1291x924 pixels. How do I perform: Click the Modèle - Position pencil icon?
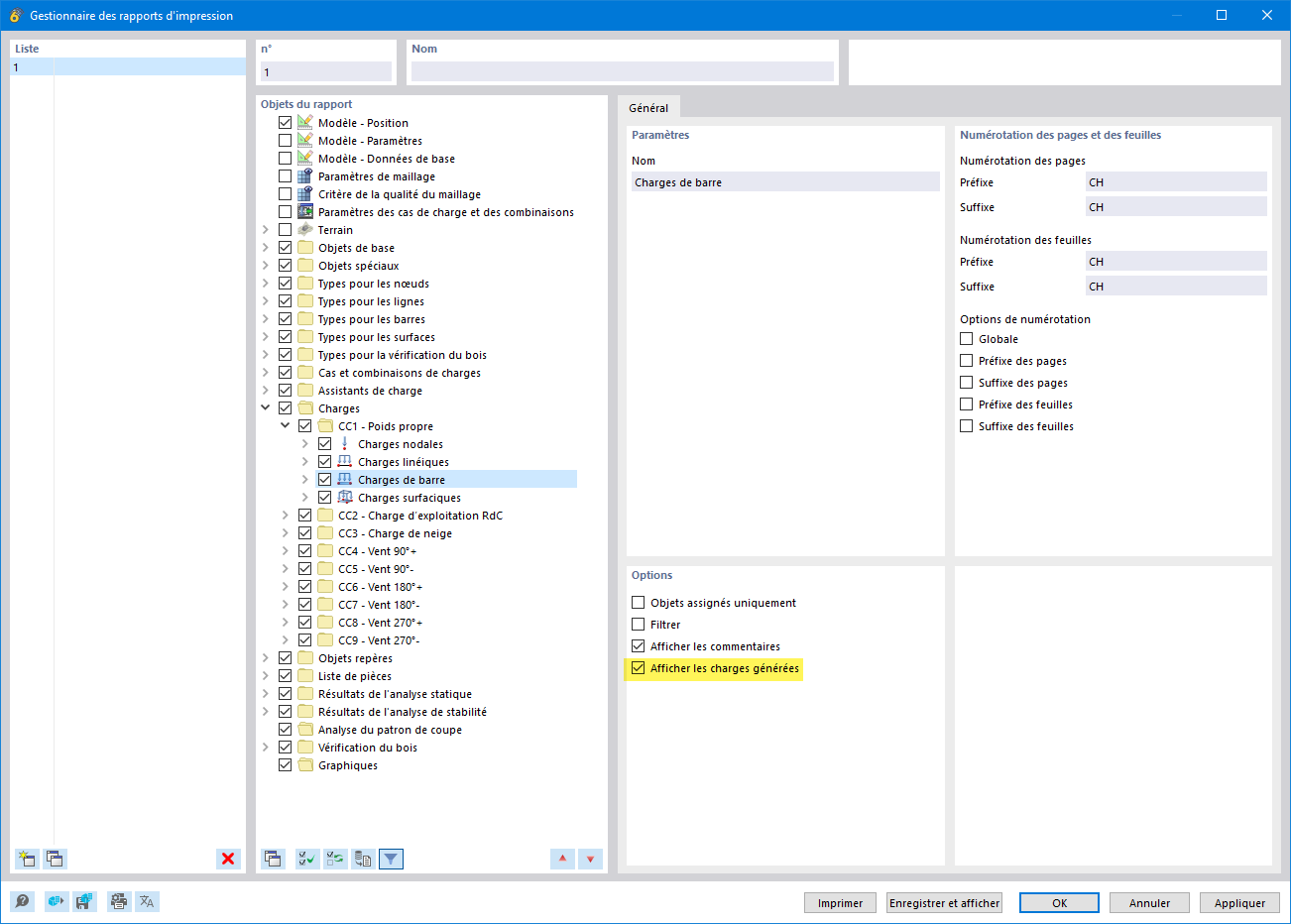305,123
